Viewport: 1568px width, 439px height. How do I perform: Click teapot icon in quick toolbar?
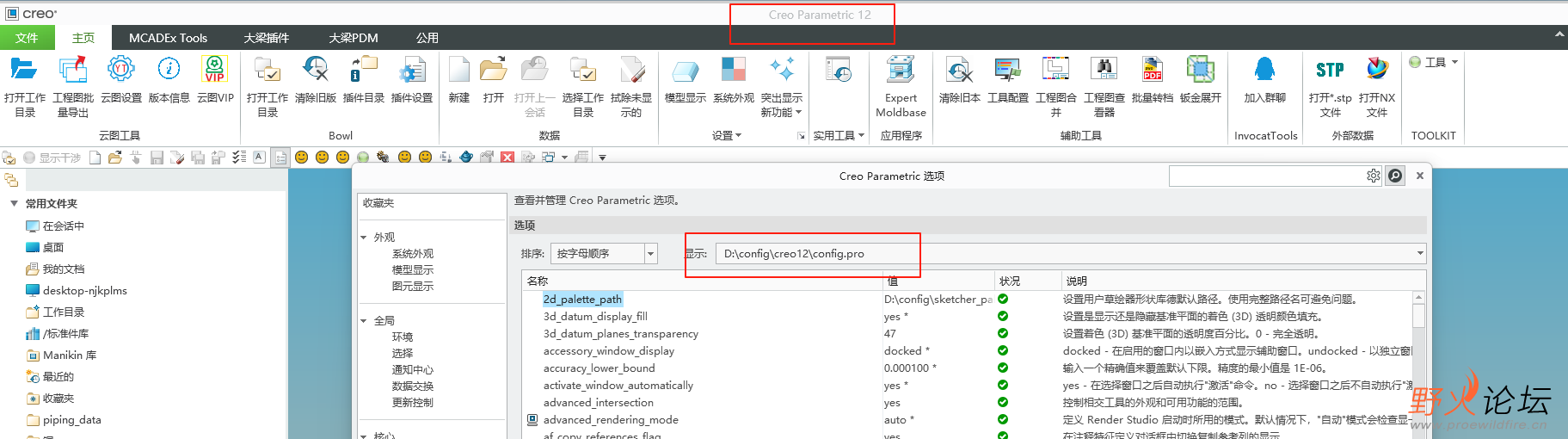click(x=466, y=157)
